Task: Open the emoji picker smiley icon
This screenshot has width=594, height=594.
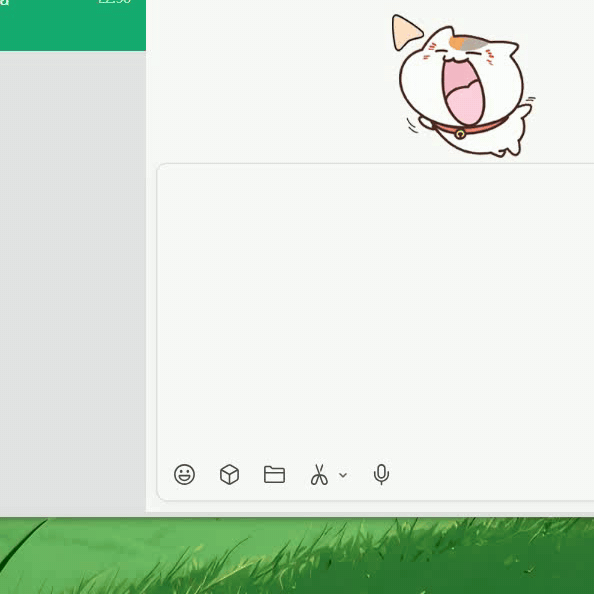Action: point(184,474)
